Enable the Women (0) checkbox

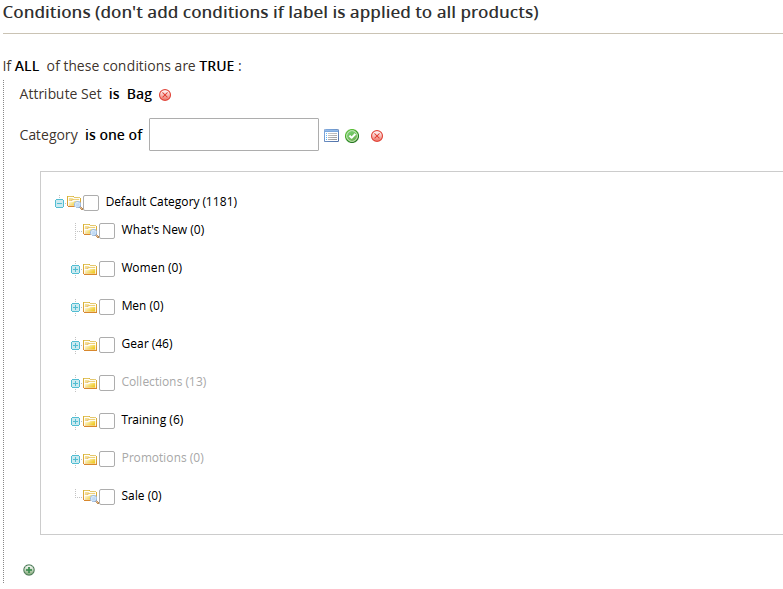pos(107,269)
